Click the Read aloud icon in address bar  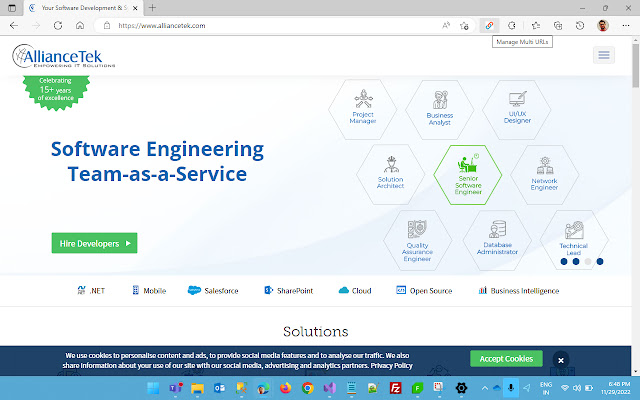pyautogui.click(x=446, y=26)
